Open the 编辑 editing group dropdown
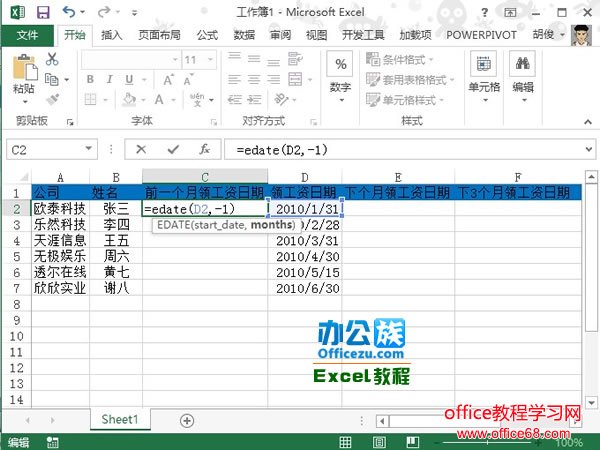The image size is (600, 450). point(523,78)
